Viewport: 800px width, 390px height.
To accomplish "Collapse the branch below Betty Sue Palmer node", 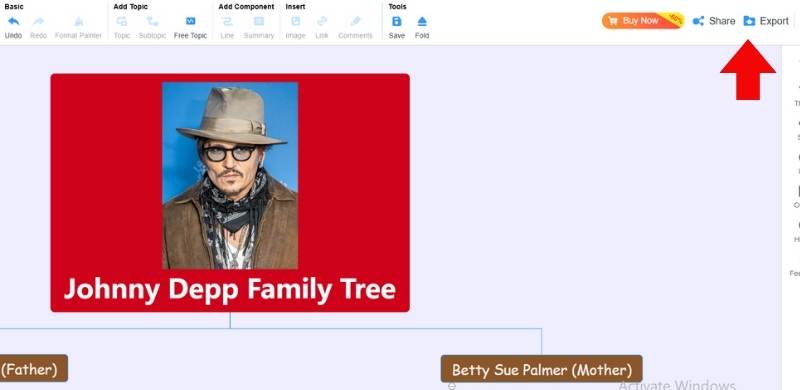I will (x=452, y=386).
